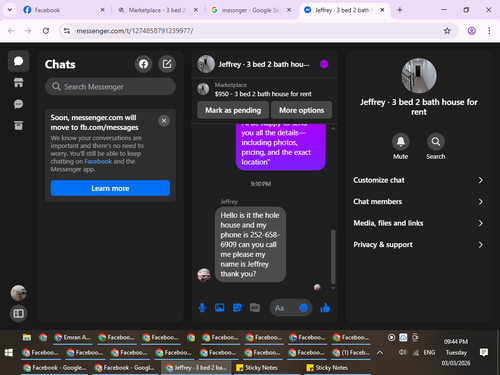Open Marketplace icon in left sidebar

18,83
